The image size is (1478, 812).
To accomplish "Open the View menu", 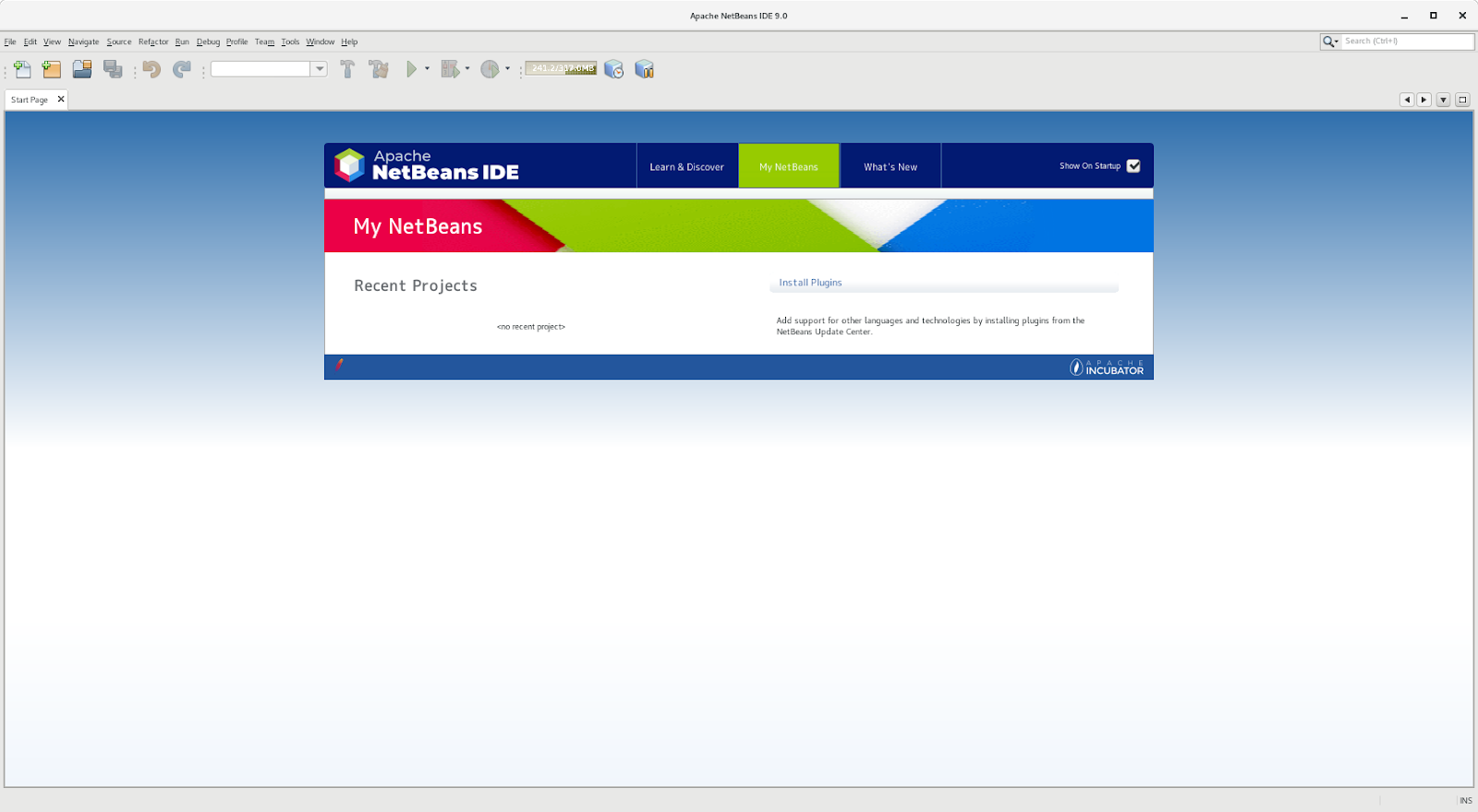I will pos(52,42).
